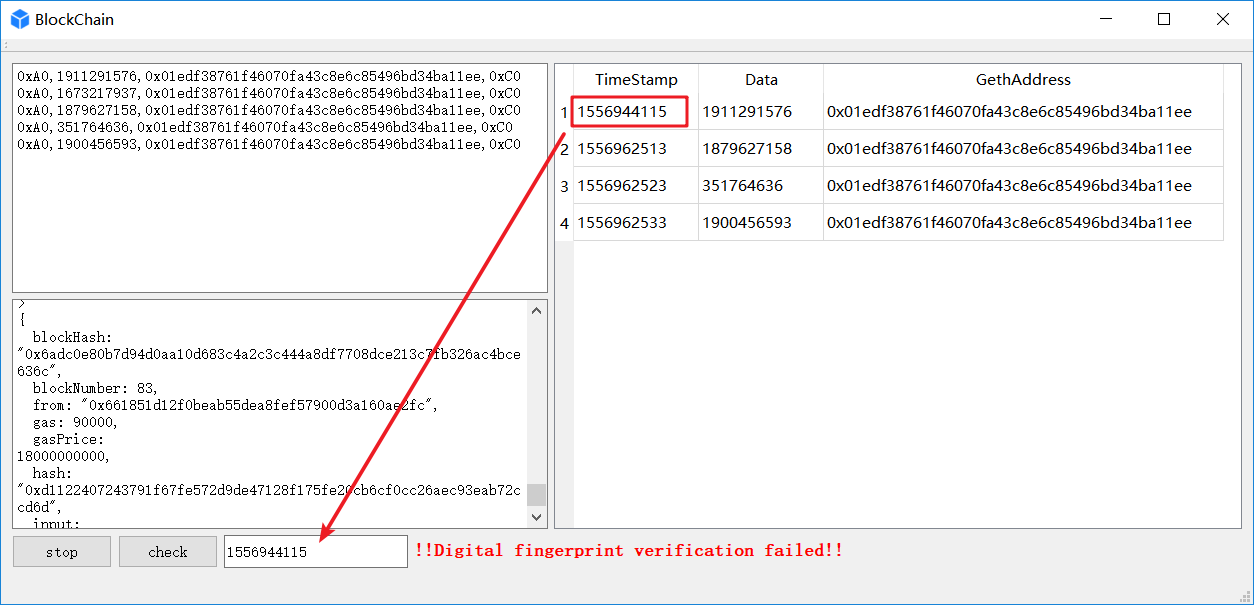Image resolution: width=1254 pixels, height=605 pixels.
Task: Select timestamp cell 1556962513
Action: (x=636, y=149)
